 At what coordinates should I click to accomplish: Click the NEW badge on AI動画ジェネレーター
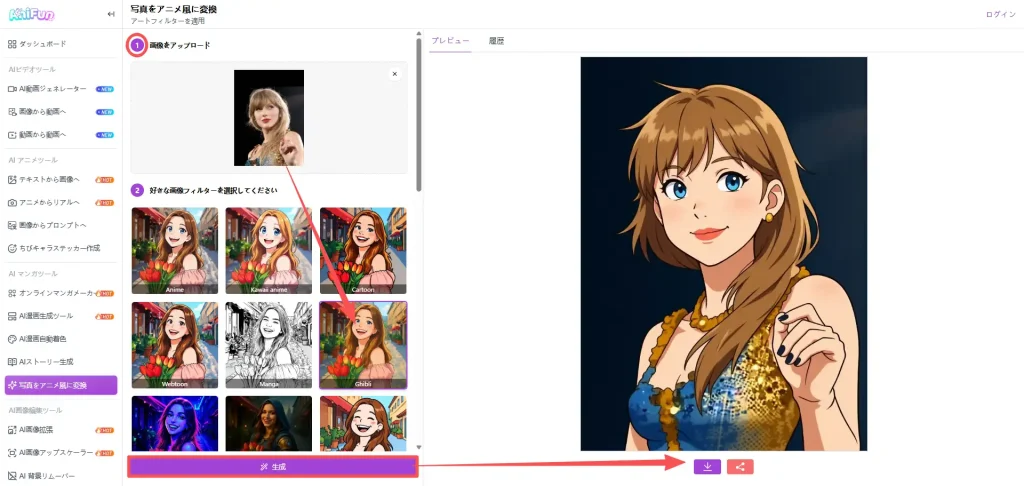(104, 89)
